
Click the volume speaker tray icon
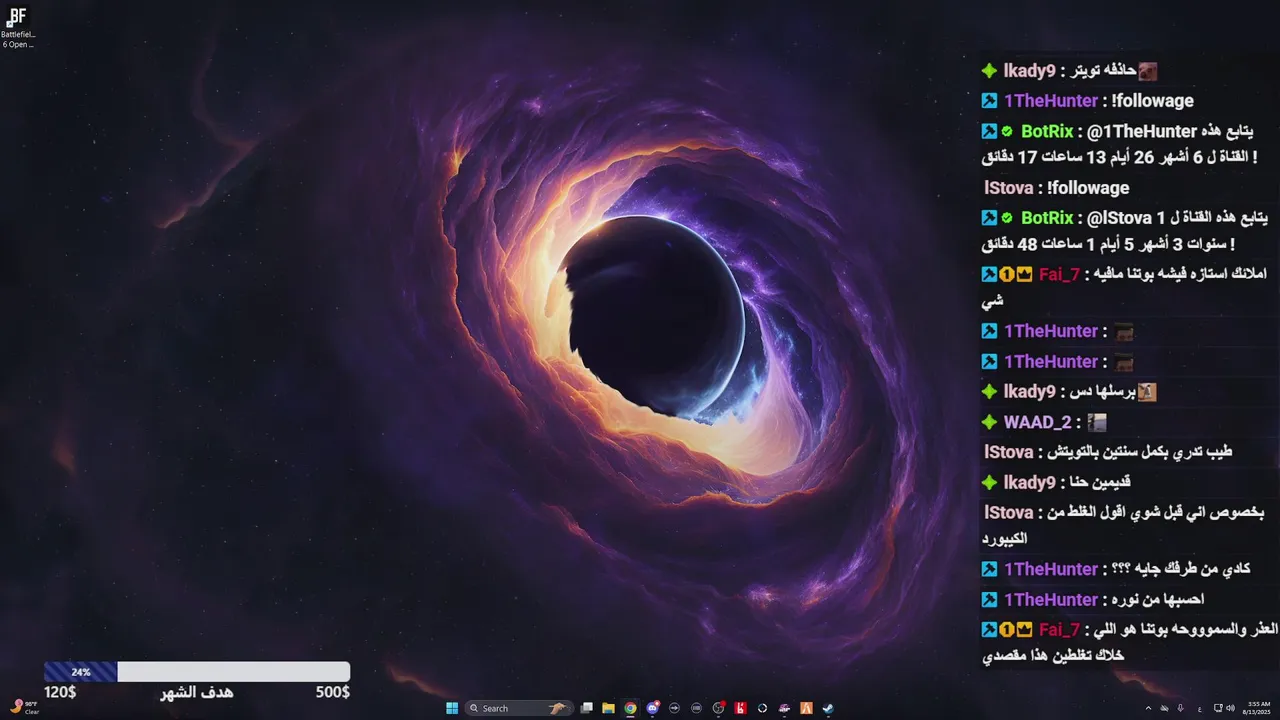coord(1231,708)
